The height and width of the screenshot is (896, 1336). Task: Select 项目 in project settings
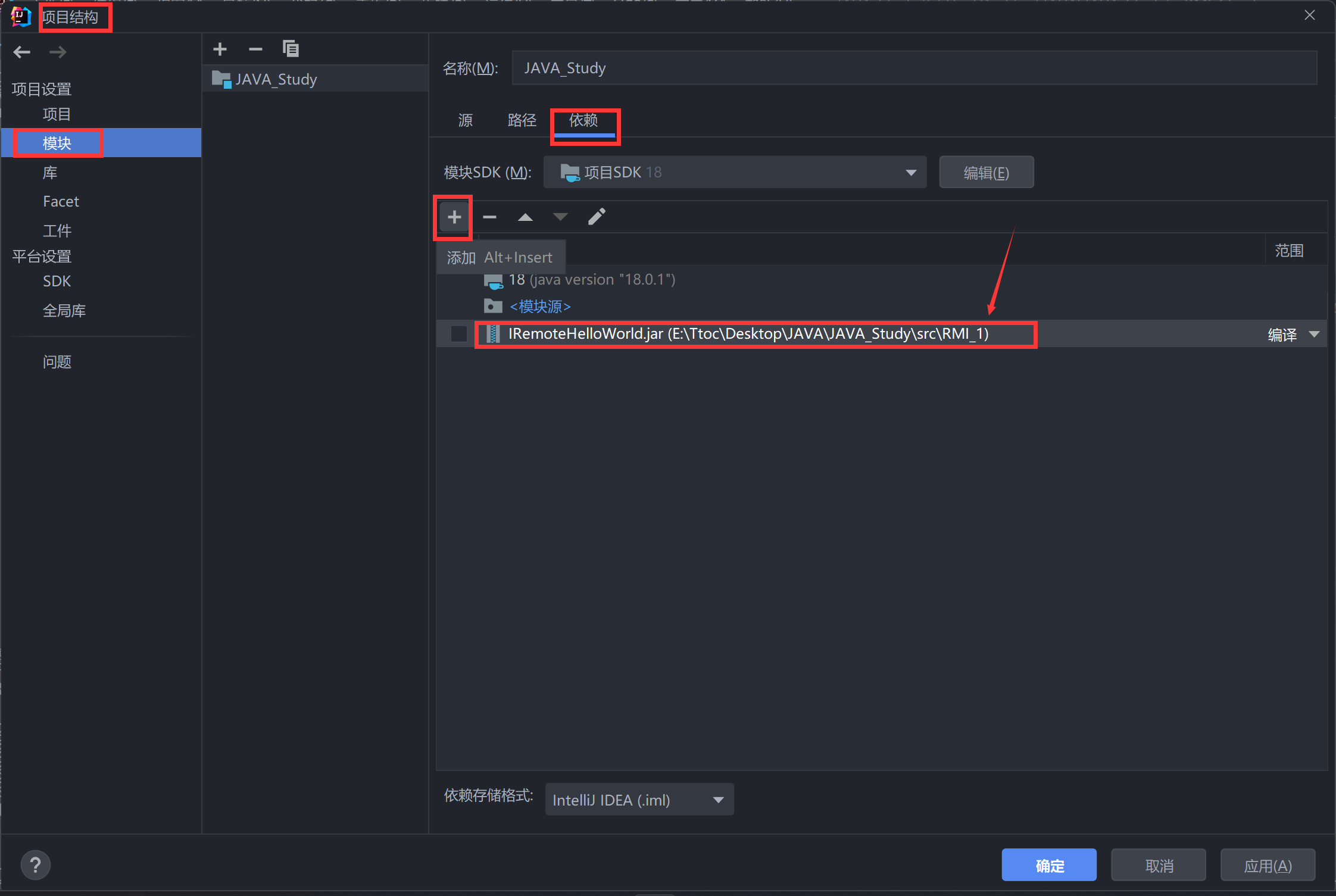coord(57,114)
